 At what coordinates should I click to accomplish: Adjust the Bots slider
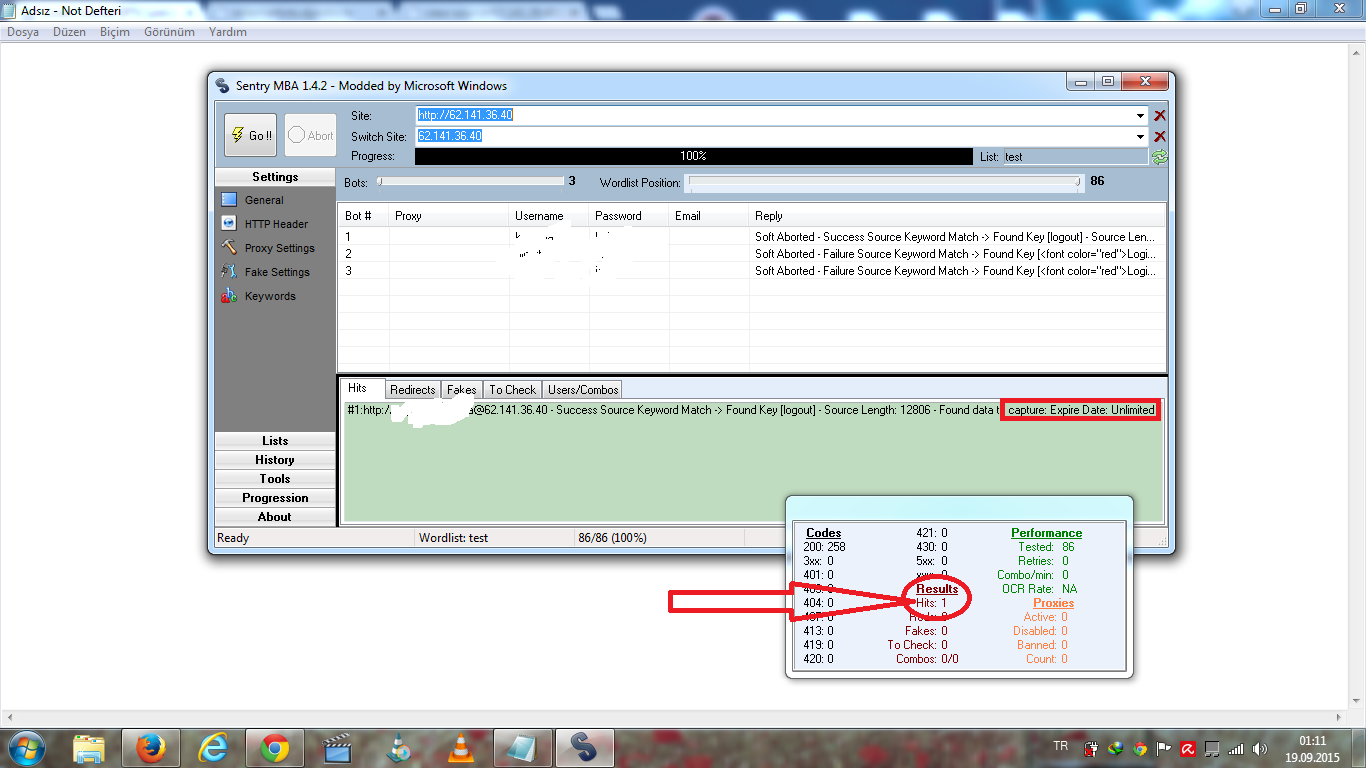coord(380,182)
